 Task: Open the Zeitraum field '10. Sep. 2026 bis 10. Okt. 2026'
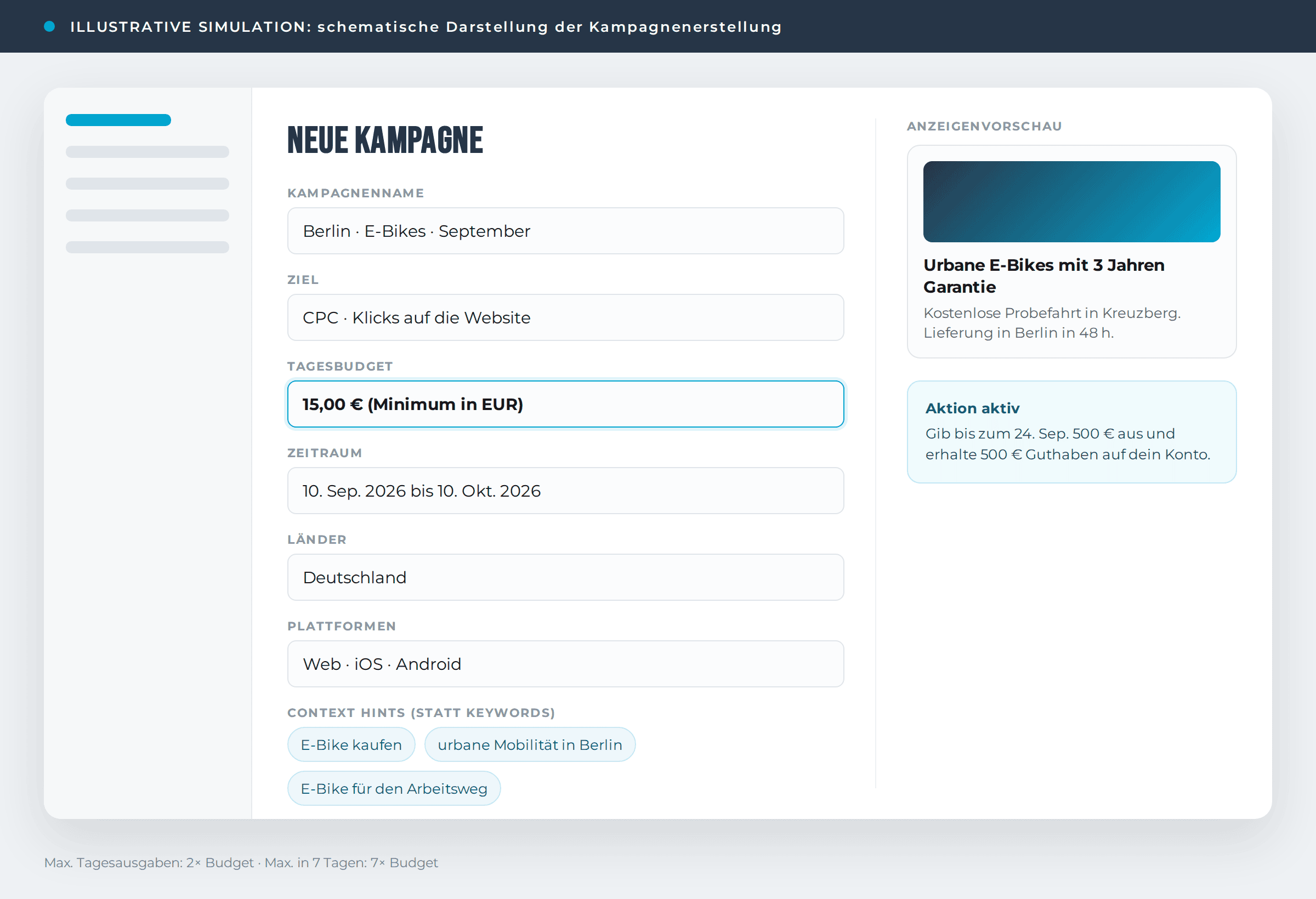point(565,491)
